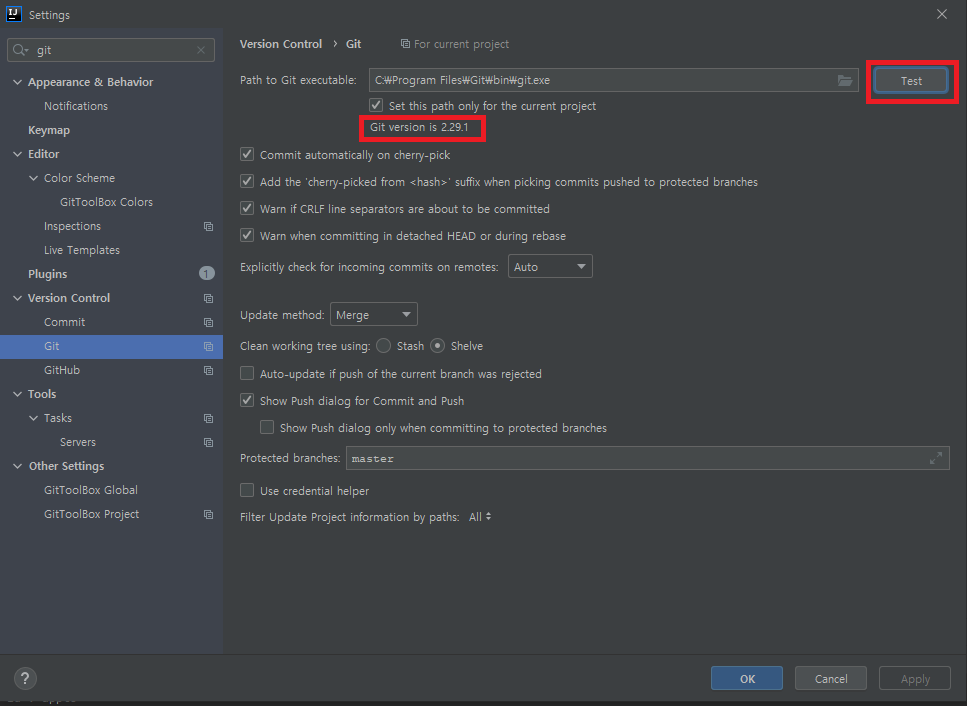The image size is (967, 706).
Task: Confirm settings with the OK button
Action: (x=747, y=678)
